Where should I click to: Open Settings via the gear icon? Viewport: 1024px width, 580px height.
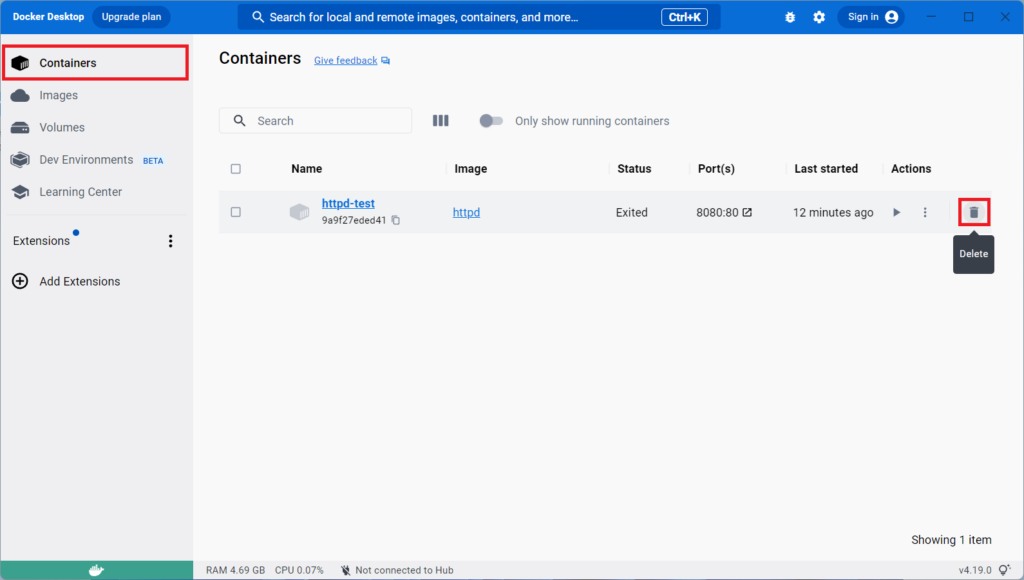point(819,17)
